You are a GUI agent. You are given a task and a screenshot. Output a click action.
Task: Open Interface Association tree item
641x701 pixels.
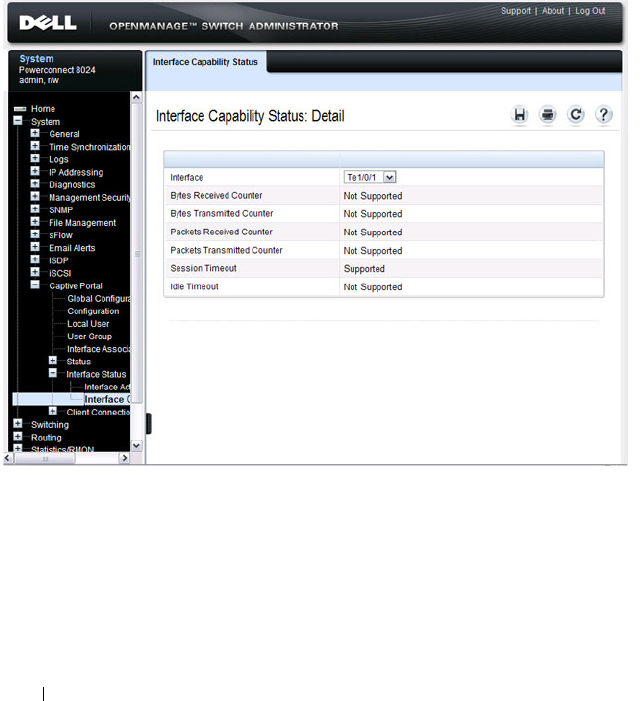(x=99, y=349)
